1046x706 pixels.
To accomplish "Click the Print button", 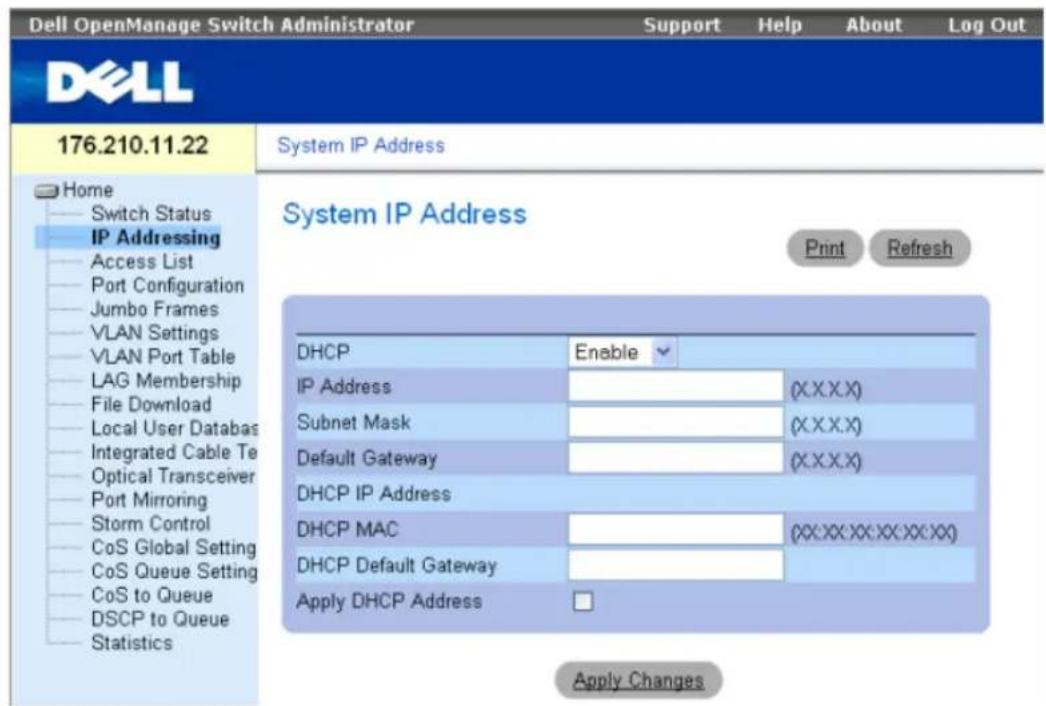I will tap(825, 248).
